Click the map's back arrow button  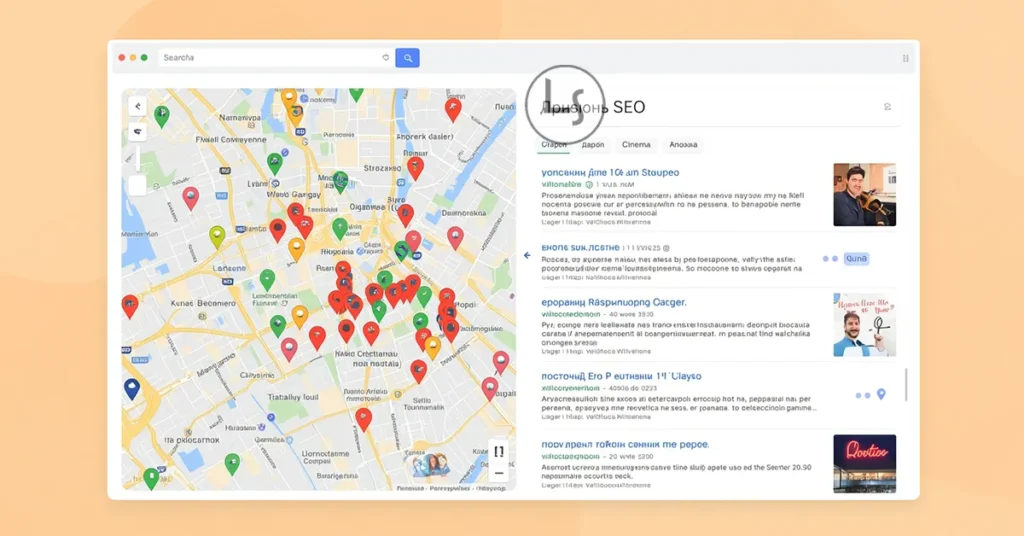137,106
